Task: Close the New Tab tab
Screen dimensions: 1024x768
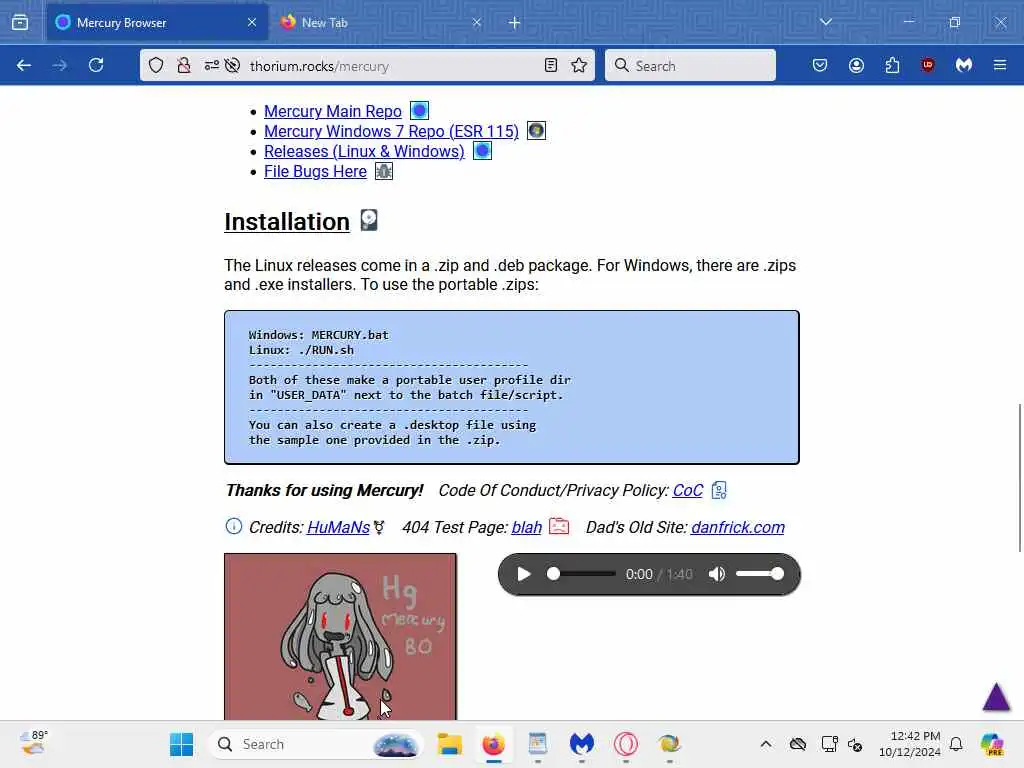Action: pyautogui.click(x=477, y=23)
